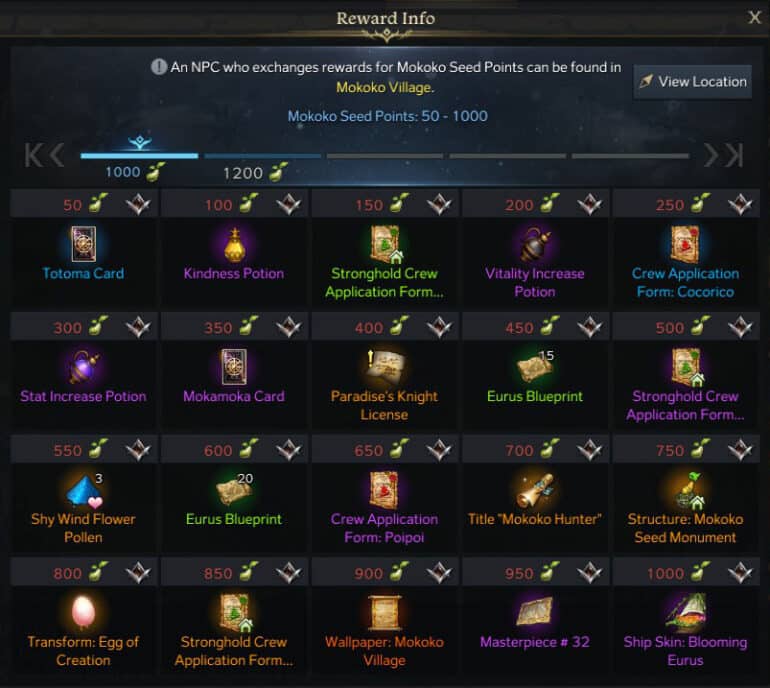Select the Ship Skin: Blooming Eurus icon

pyautogui.click(x=686, y=612)
